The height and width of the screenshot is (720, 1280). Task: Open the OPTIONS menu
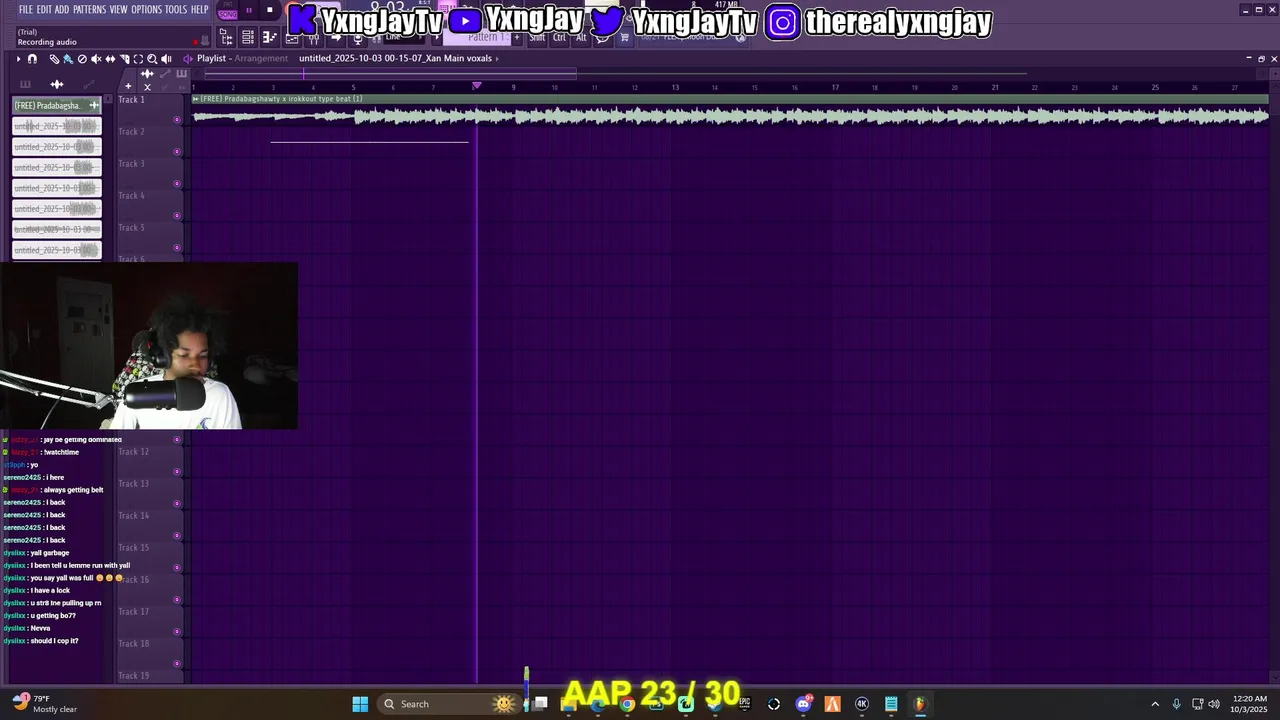tap(146, 9)
